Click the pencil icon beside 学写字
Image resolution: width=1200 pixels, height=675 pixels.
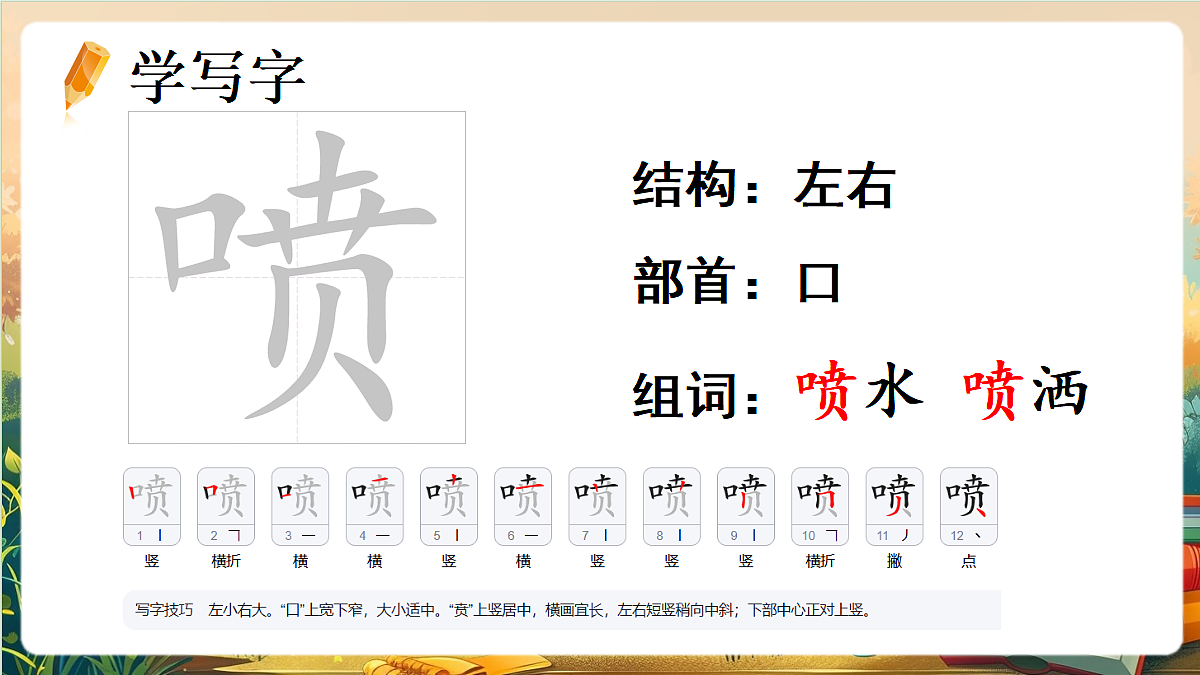point(85,76)
